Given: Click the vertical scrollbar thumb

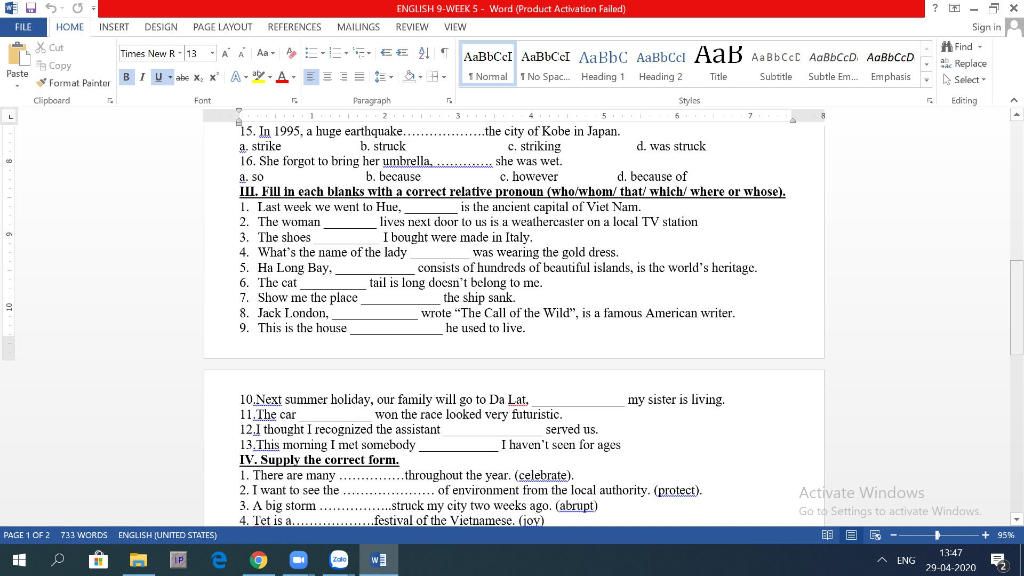Looking at the screenshot, I should (1016, 308).
